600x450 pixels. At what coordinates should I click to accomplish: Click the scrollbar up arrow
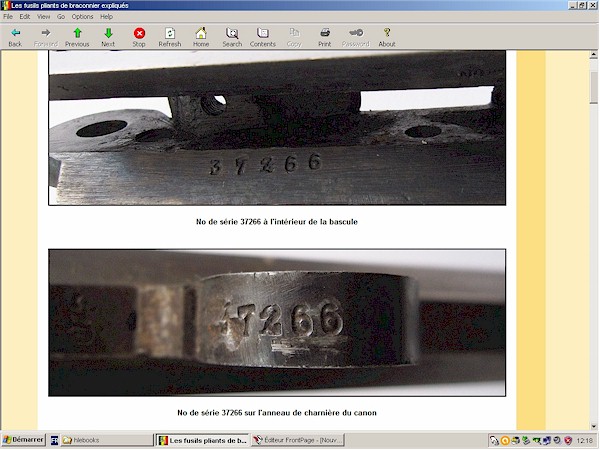(593, 55)
